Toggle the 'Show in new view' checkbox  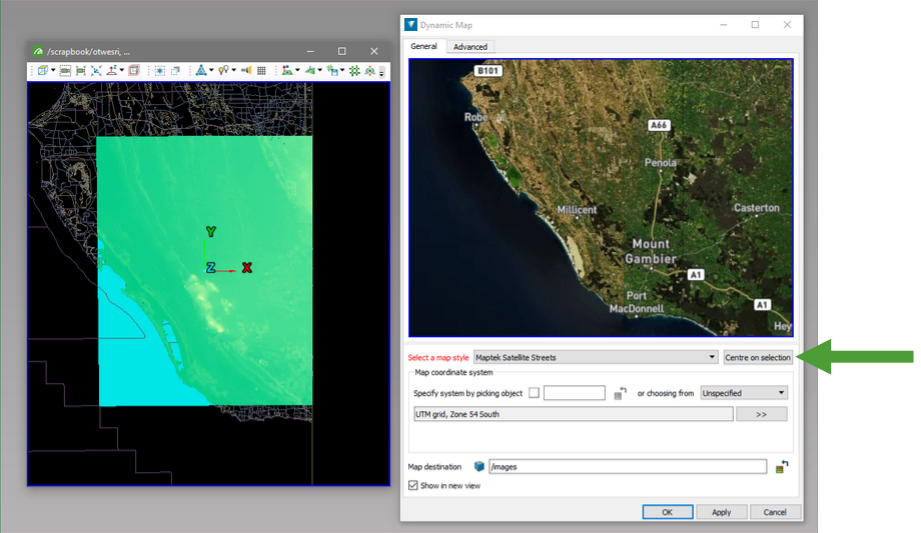tap(413, 486)
